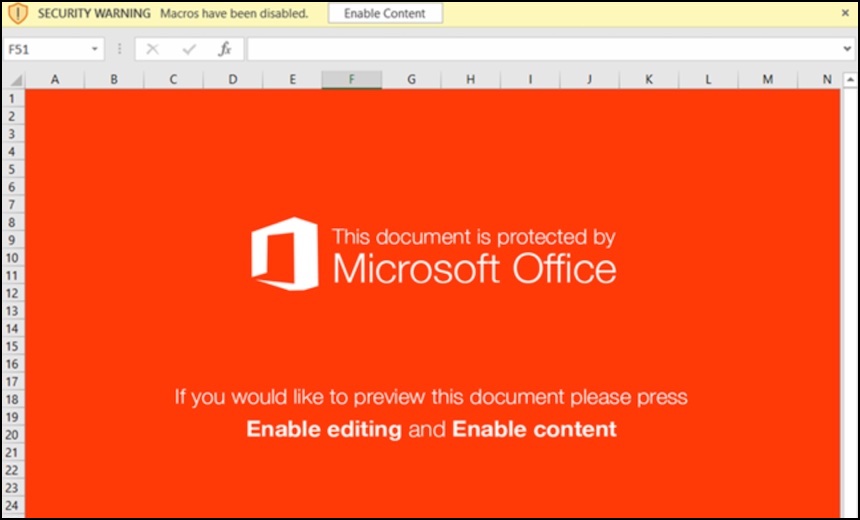Select column H header
Viewport: 860px width, 520px height.
click(x=471, y=80)
